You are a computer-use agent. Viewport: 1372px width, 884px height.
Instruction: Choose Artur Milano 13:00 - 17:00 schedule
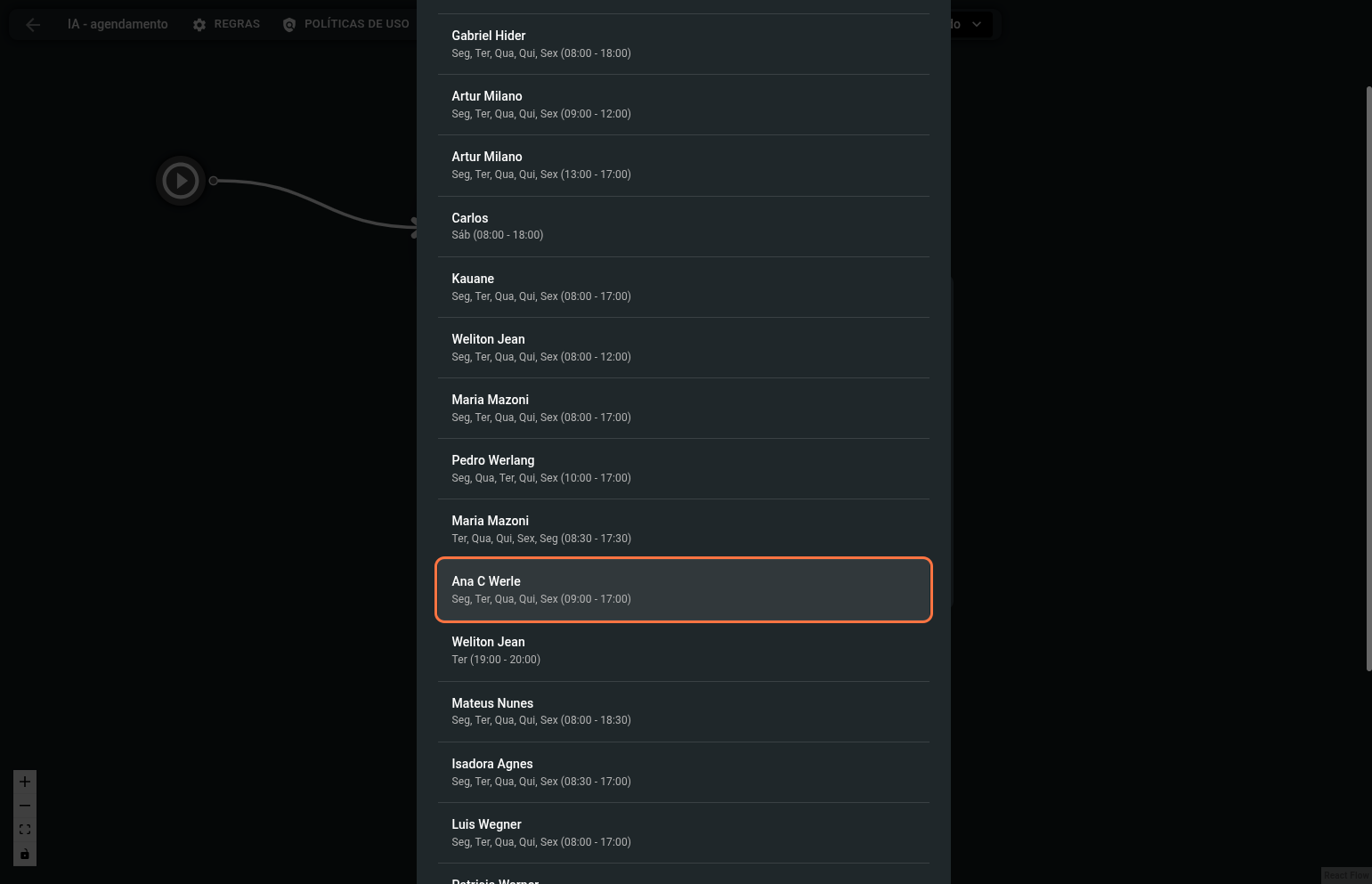683,165
